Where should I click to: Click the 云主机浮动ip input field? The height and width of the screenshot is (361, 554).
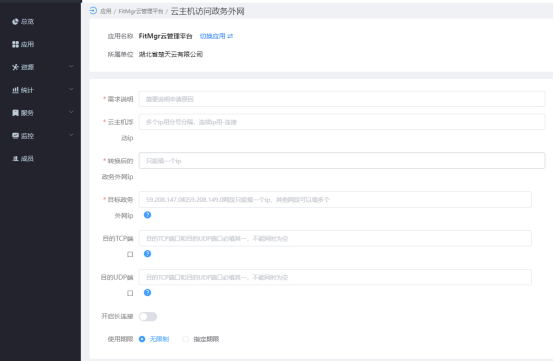[x=342, y=122]
